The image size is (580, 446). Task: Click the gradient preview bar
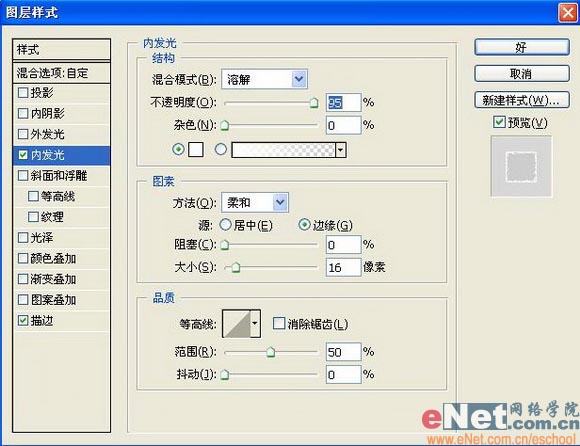point(283,150)
